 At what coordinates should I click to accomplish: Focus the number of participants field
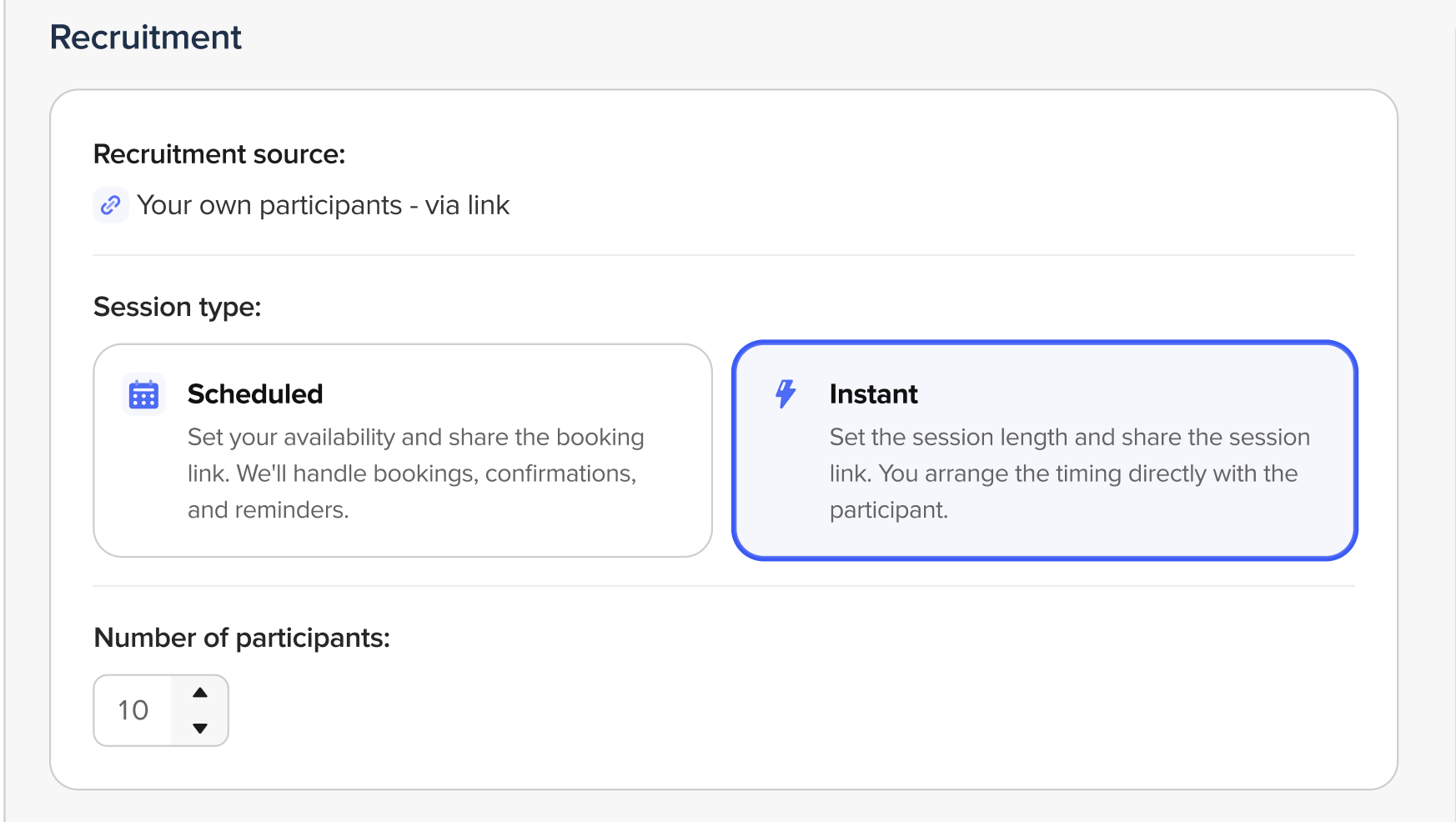tap(161, 710)
